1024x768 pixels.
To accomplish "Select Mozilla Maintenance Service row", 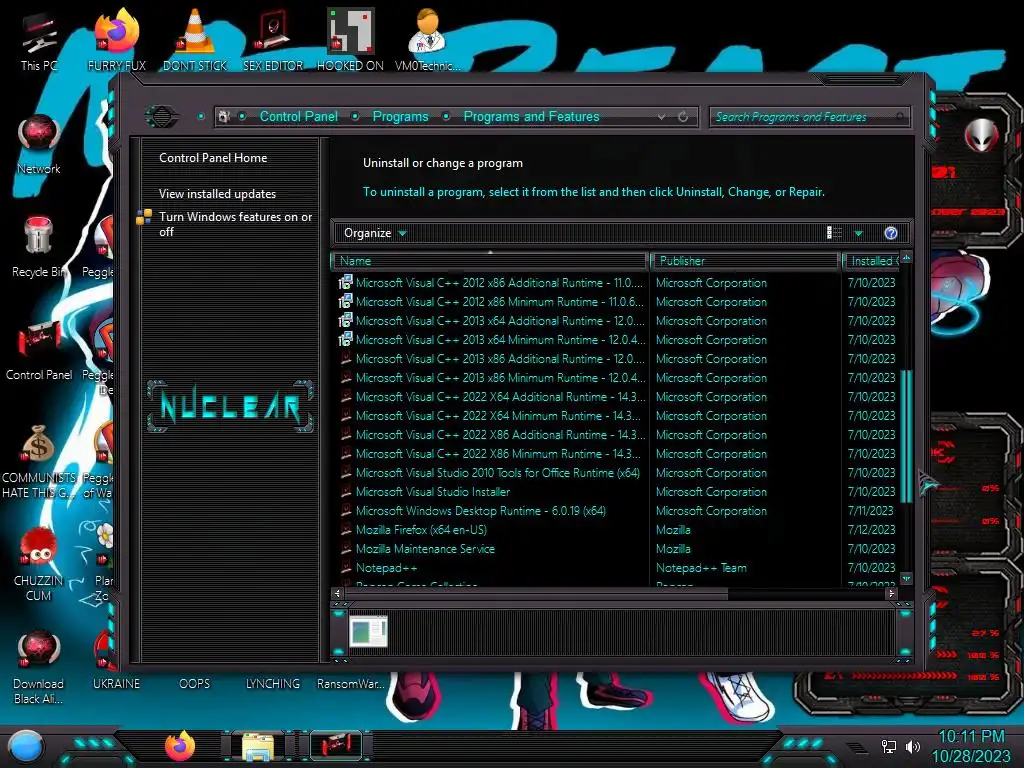I will point(617,549).
